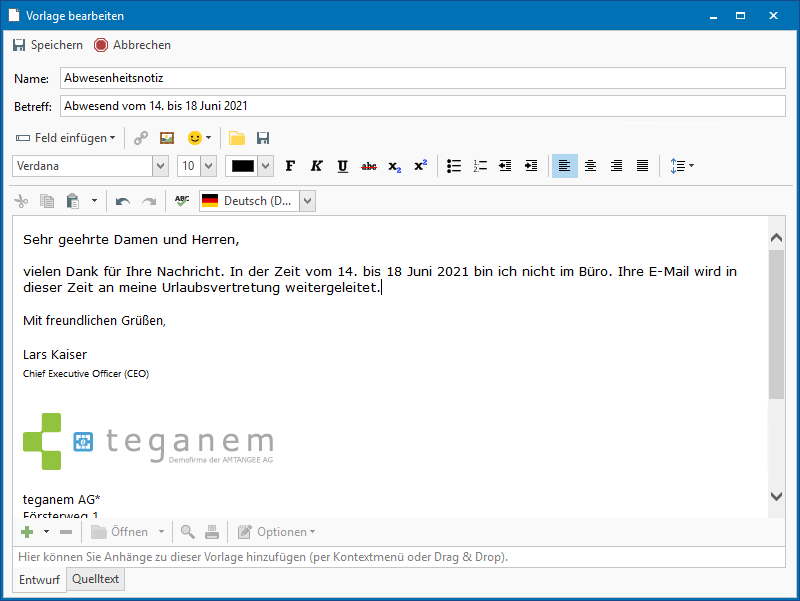
Task: Run the ABC spell check
Action: tap(182, 201)
